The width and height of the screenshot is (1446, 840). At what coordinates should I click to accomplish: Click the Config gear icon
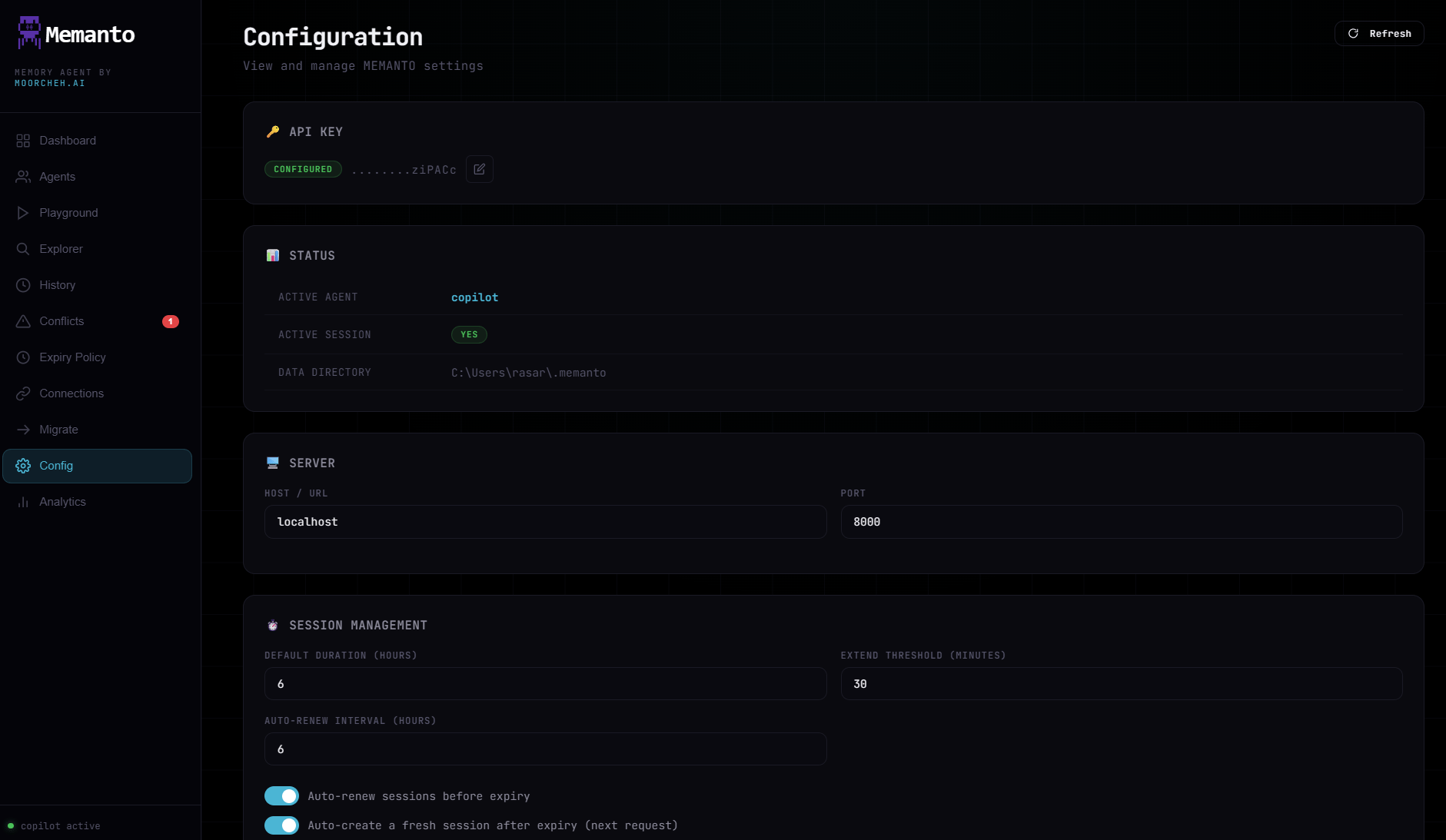pos(23,466)
